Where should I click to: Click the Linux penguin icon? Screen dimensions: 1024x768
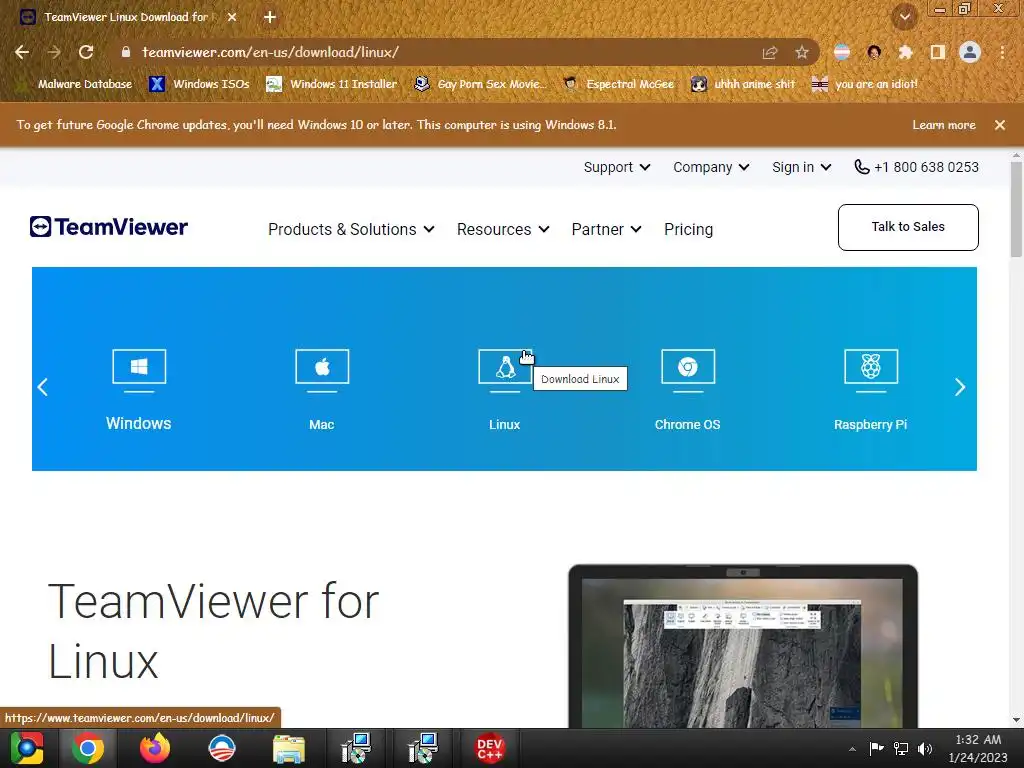pos(505,370)
